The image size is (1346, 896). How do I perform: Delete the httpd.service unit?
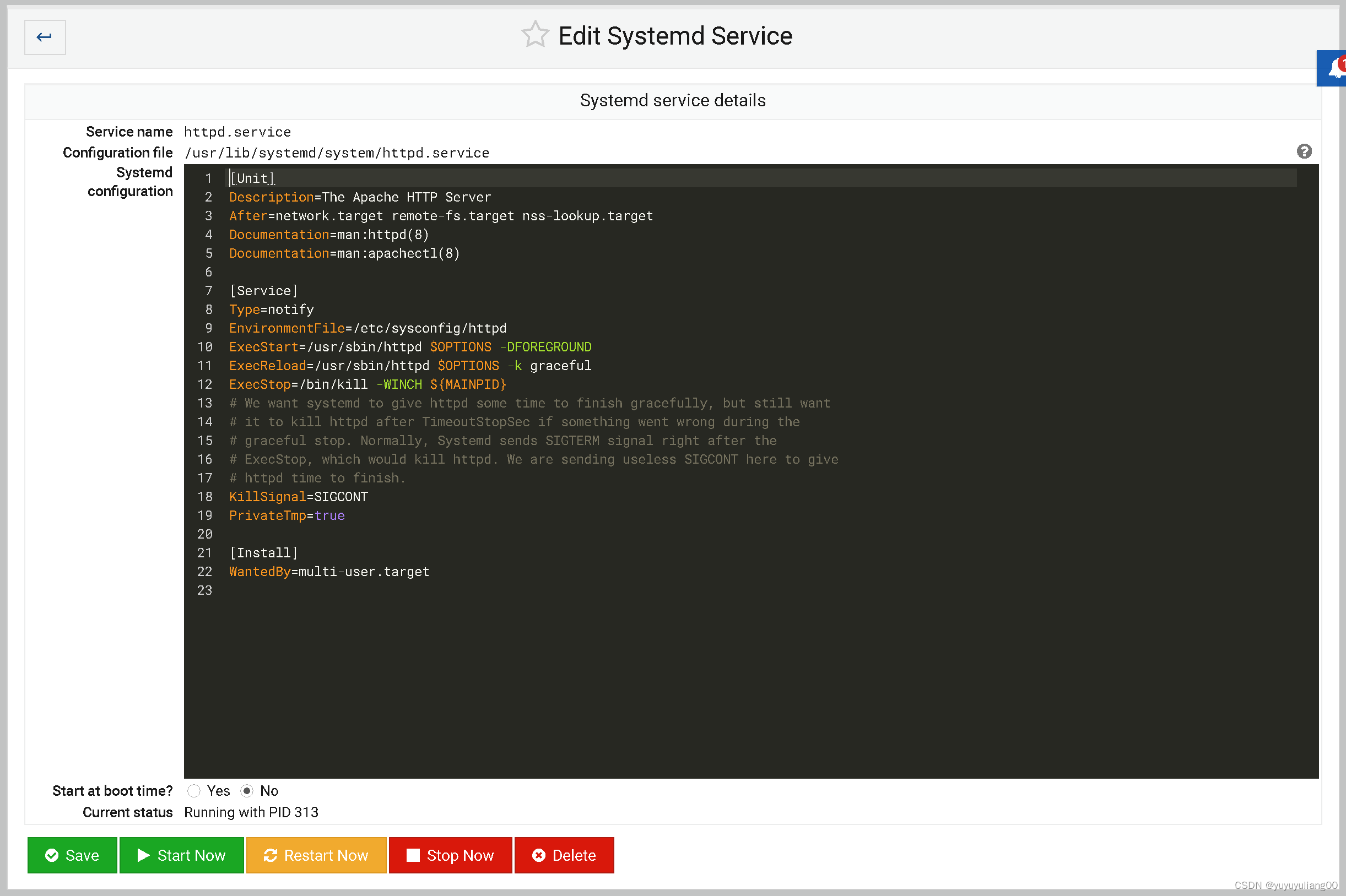(x=564, y=855)
